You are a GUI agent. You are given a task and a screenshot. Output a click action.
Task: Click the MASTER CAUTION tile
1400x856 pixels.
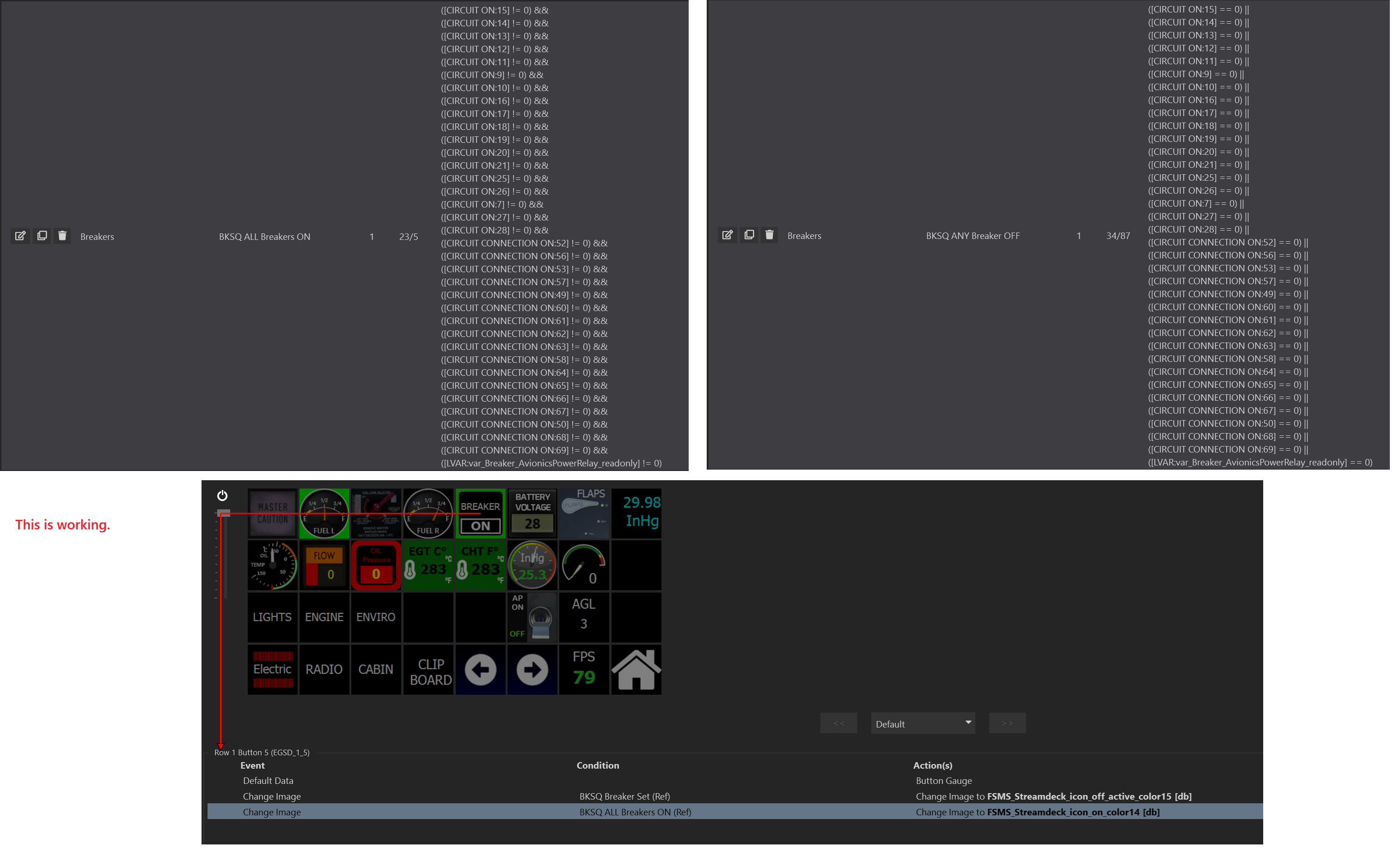[272, 512]
